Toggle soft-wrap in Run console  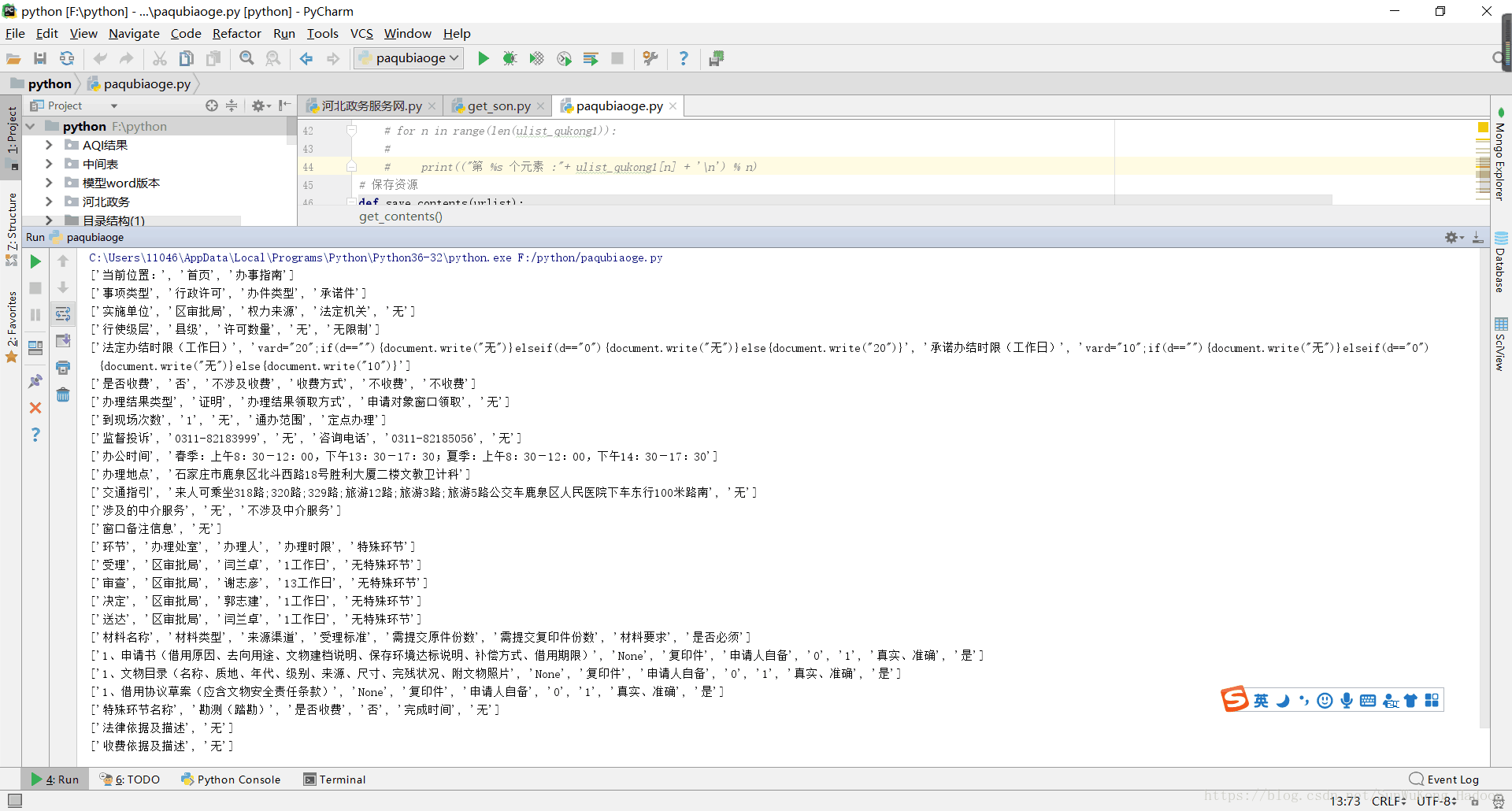63,314
